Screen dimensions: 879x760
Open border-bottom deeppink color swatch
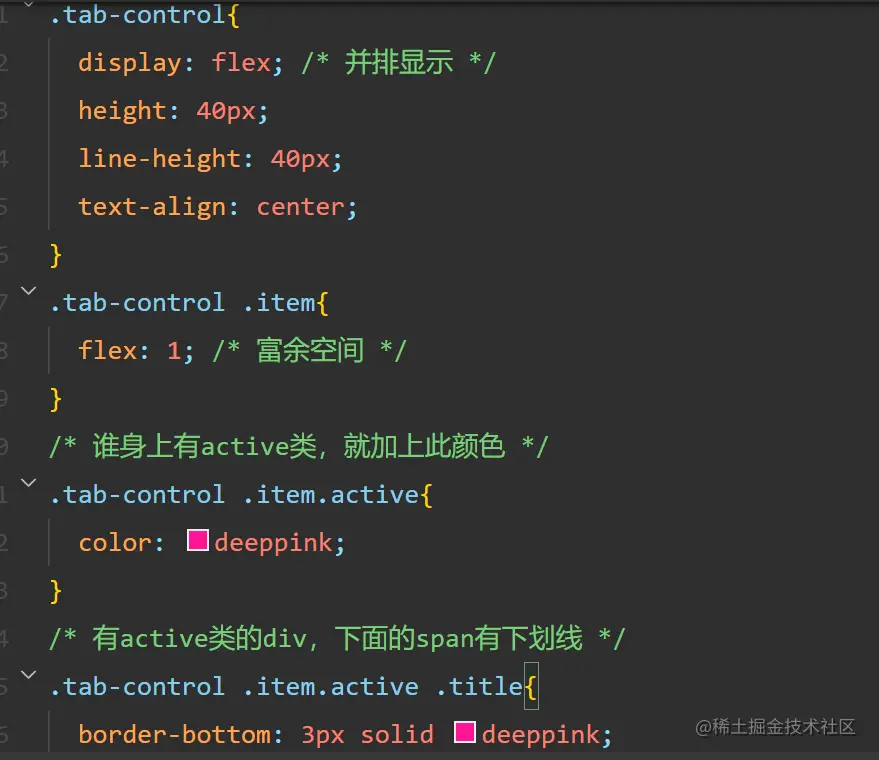coord(465,732)
